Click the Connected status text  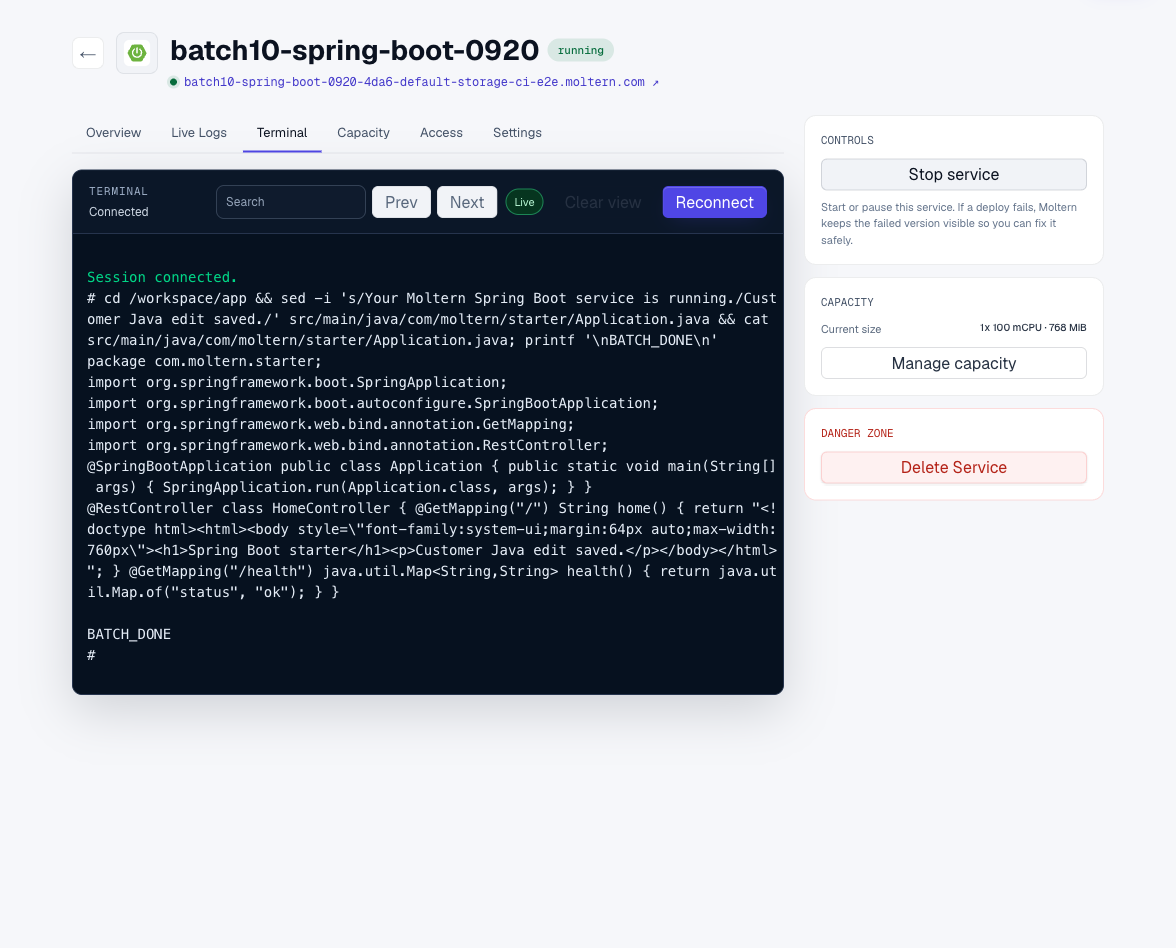click(x=118, y=212)
